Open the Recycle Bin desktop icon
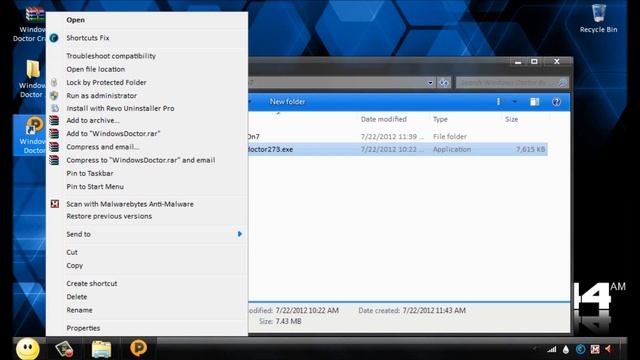Viewport: 640px width, 360px height. 598,19
